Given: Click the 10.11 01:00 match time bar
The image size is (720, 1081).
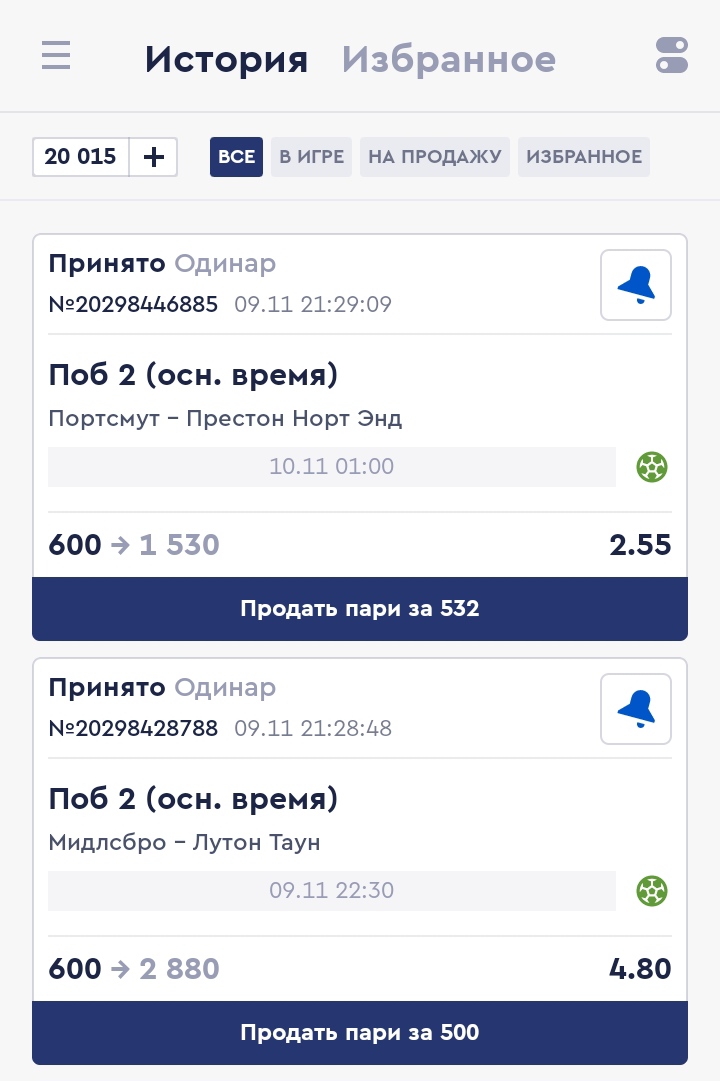Looking at the screenshot, I should point(332,466).
